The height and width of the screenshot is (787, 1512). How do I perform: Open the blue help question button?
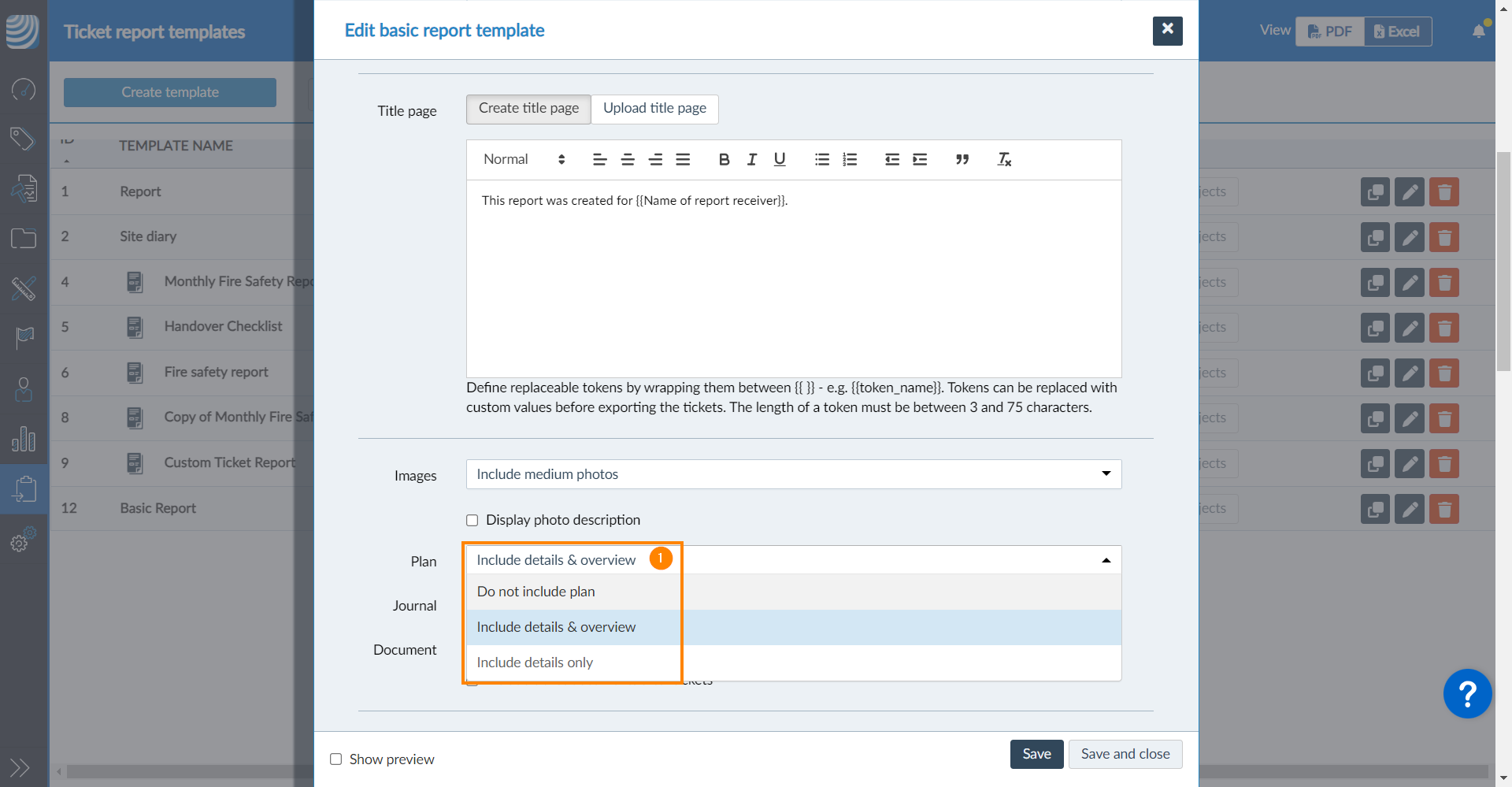tap(1466, 694)
